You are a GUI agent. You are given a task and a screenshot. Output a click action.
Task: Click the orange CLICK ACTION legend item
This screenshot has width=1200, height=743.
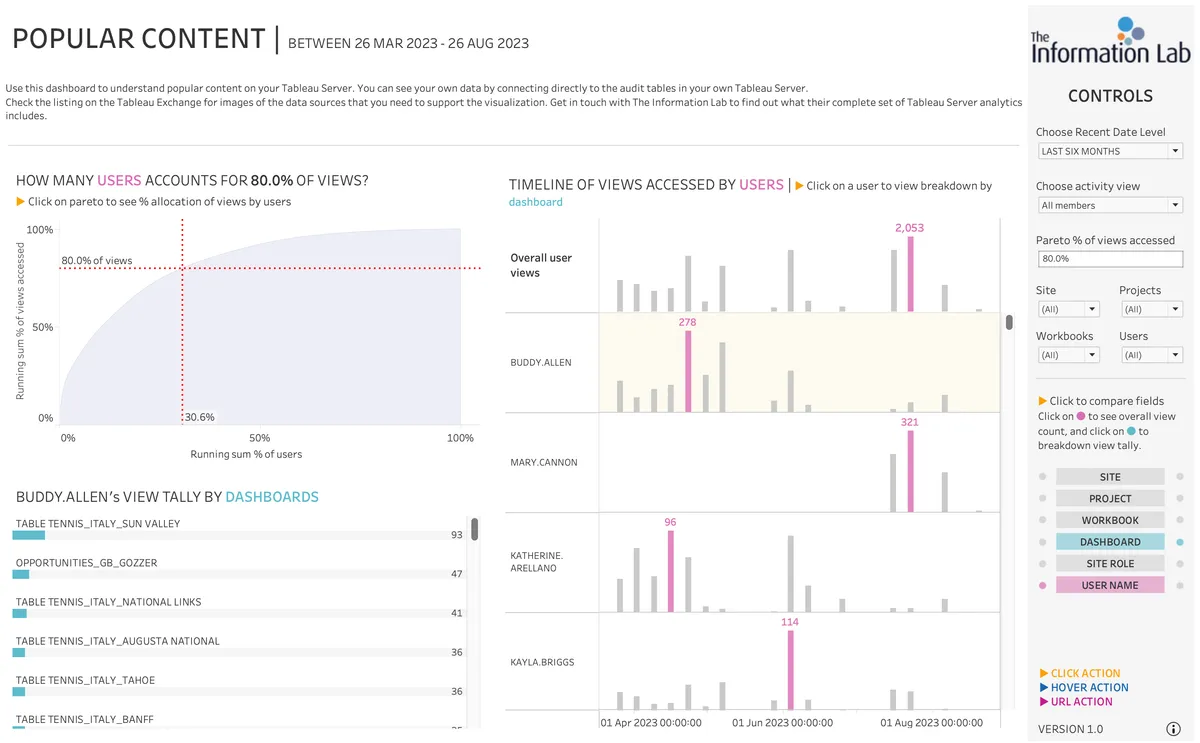pos(1080,674)
